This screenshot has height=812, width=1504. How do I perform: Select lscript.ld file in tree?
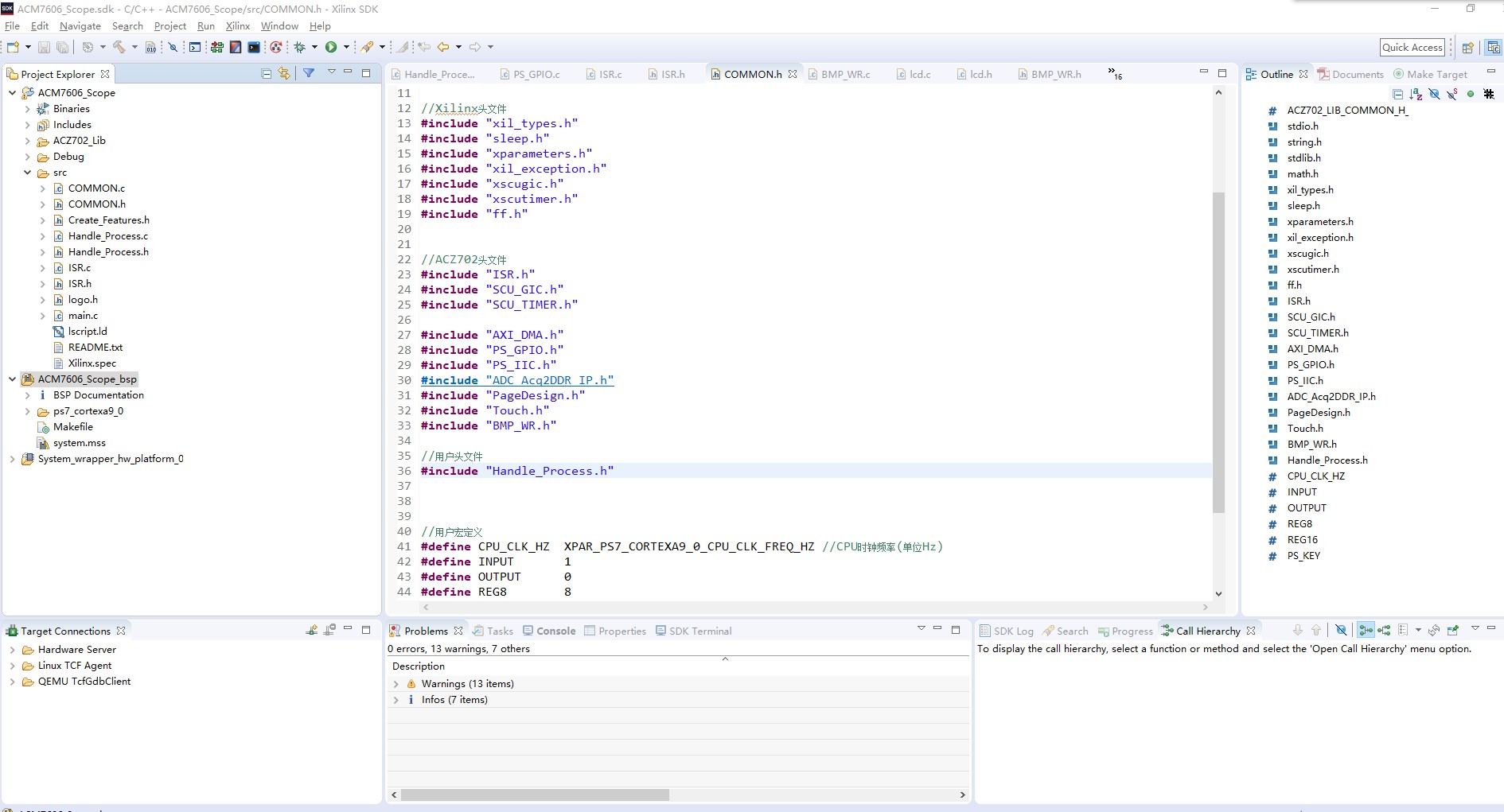coord(88,332)
